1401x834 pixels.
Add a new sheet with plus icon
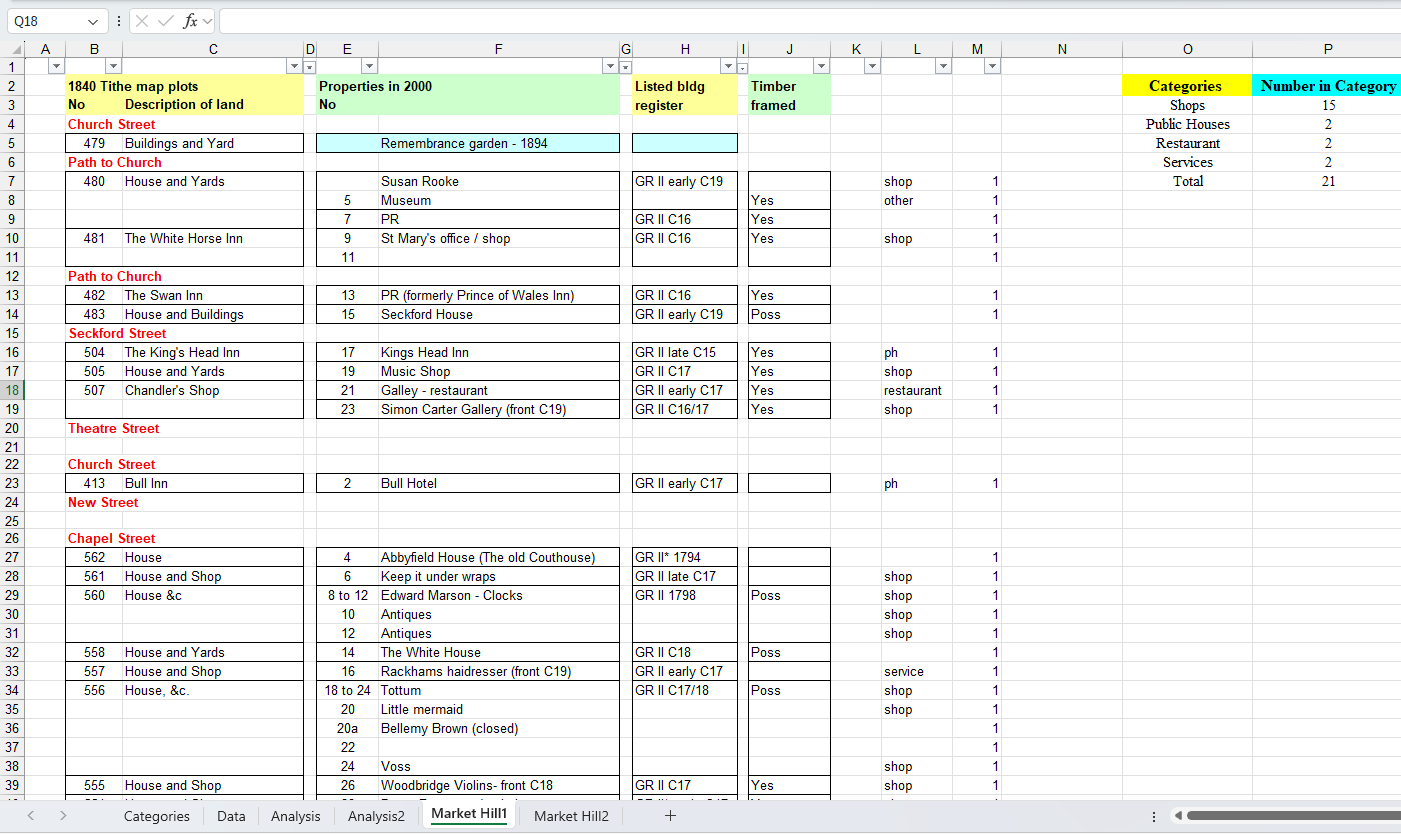(670, 816)
